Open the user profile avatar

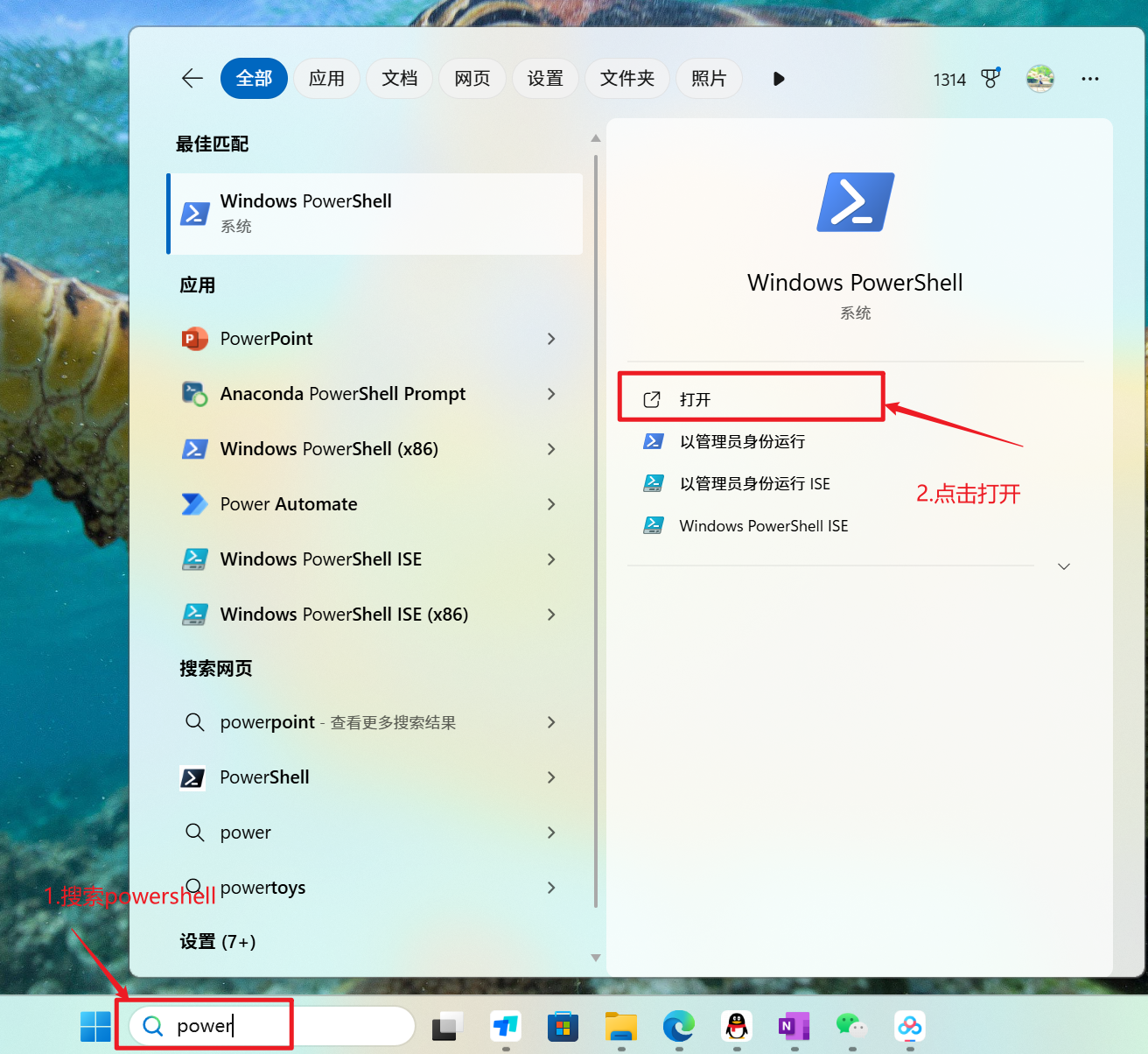(x=1040, y=79)
